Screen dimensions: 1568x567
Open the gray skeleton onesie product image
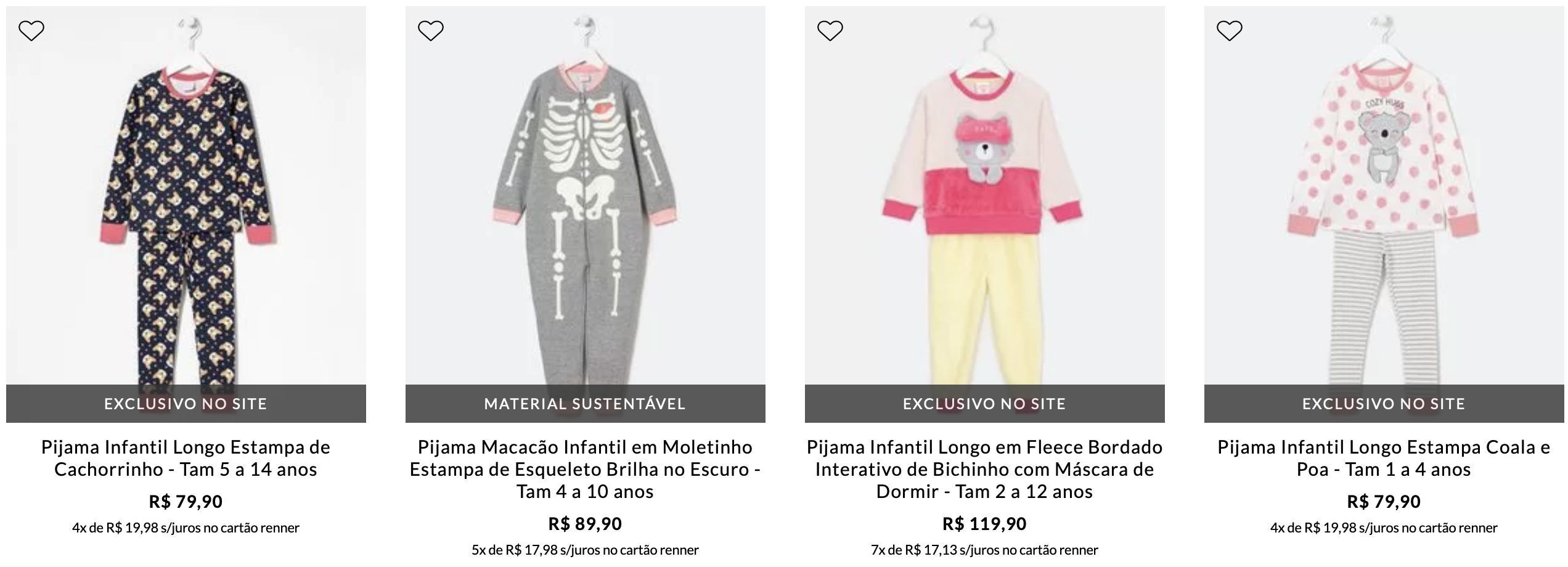[x=586, y=203]
